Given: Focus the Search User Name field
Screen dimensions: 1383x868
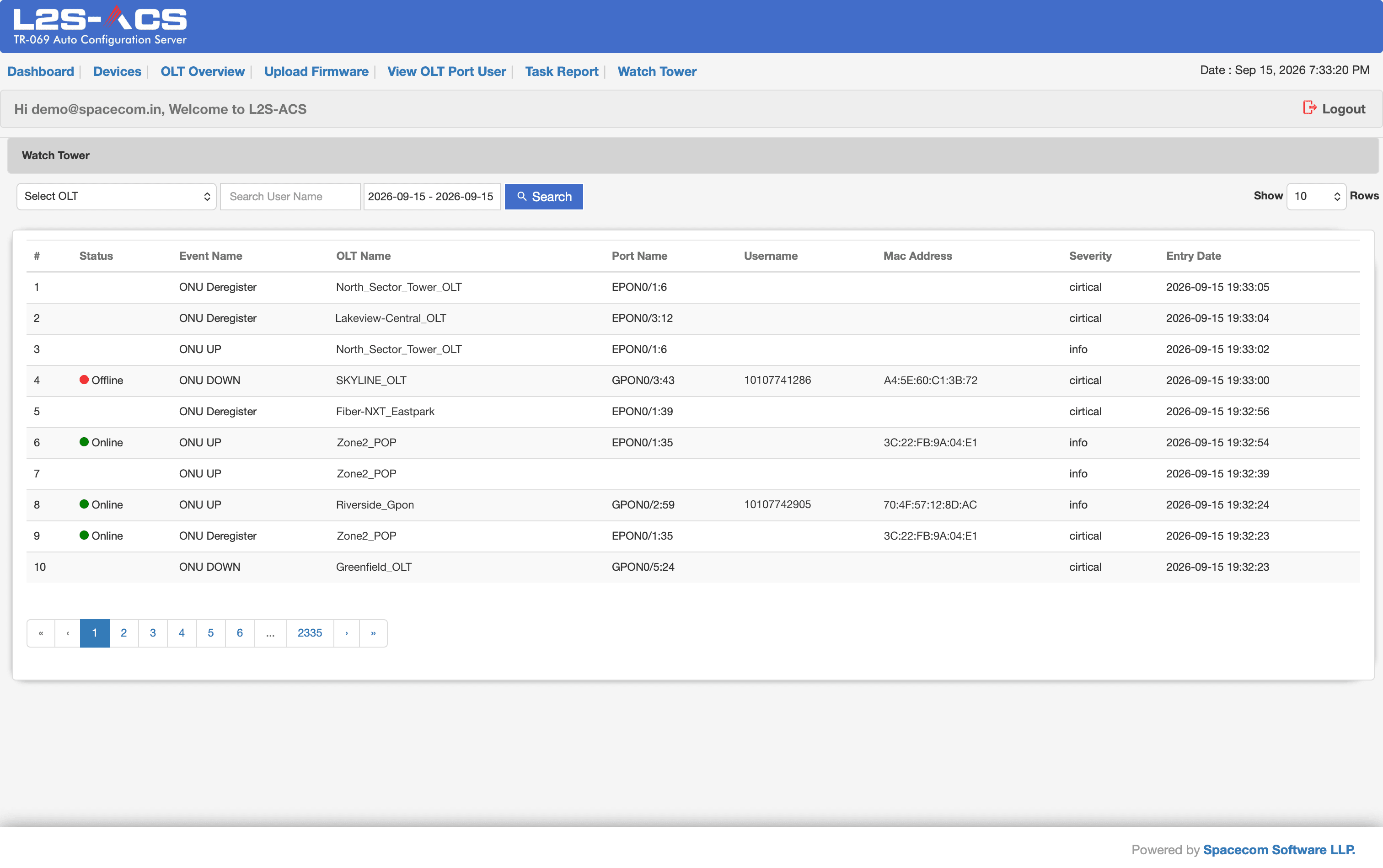Looking at the screenshot, I should 290,196.
